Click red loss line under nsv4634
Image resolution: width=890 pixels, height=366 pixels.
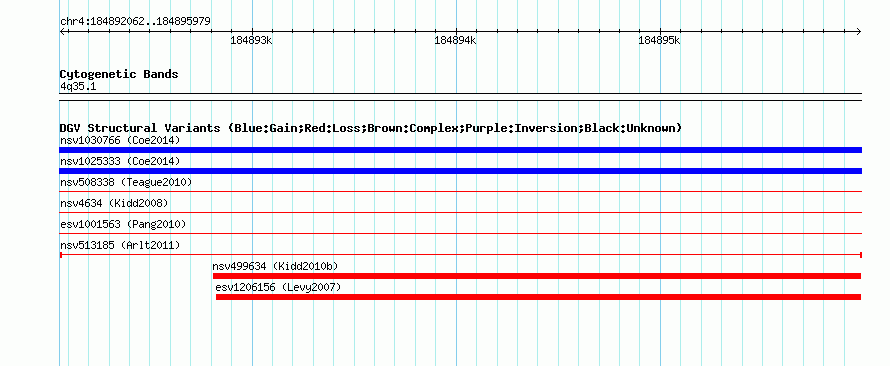click(x=460, y=213)
